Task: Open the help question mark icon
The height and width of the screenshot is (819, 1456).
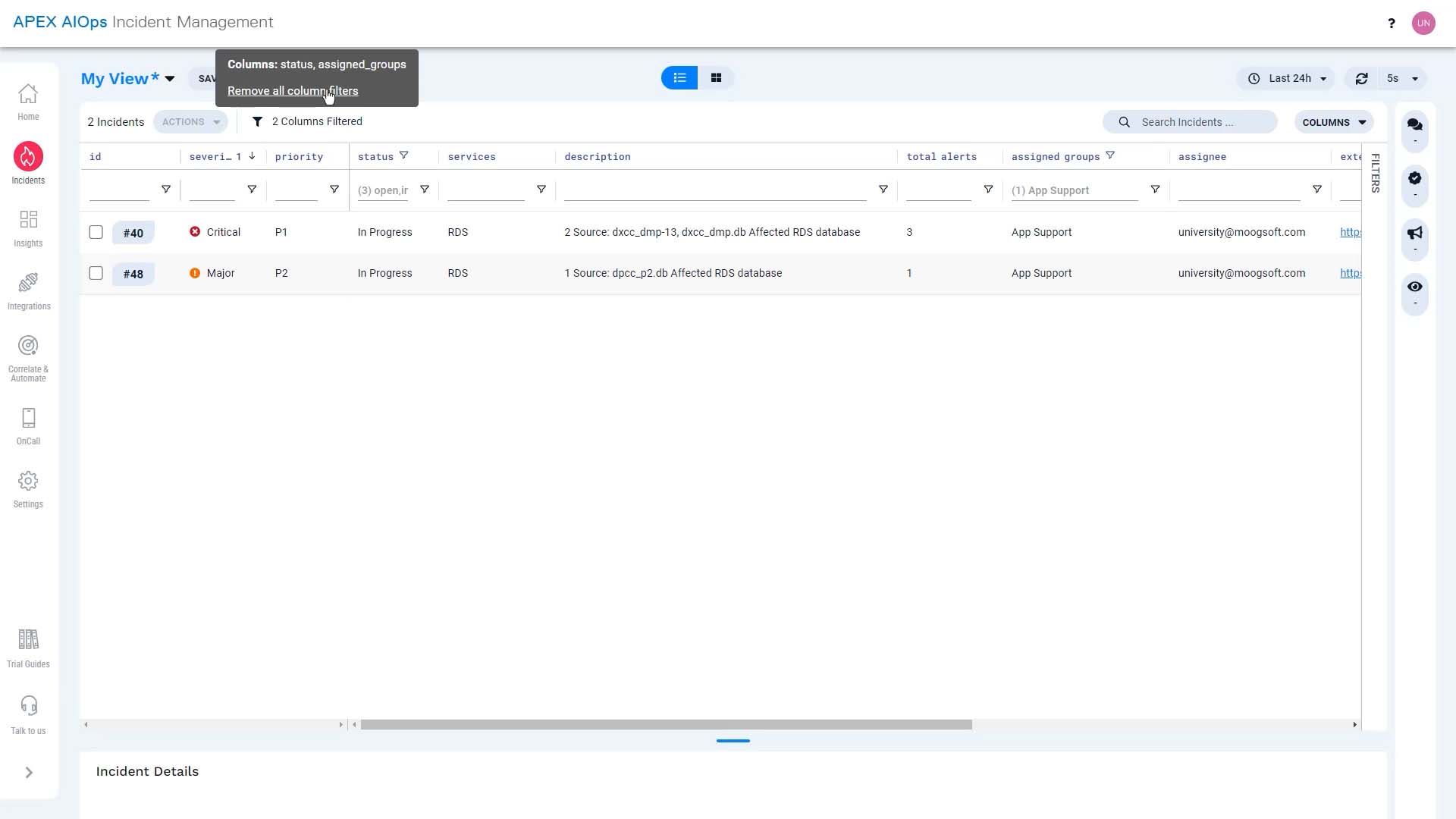Action: click(1392, 24)
